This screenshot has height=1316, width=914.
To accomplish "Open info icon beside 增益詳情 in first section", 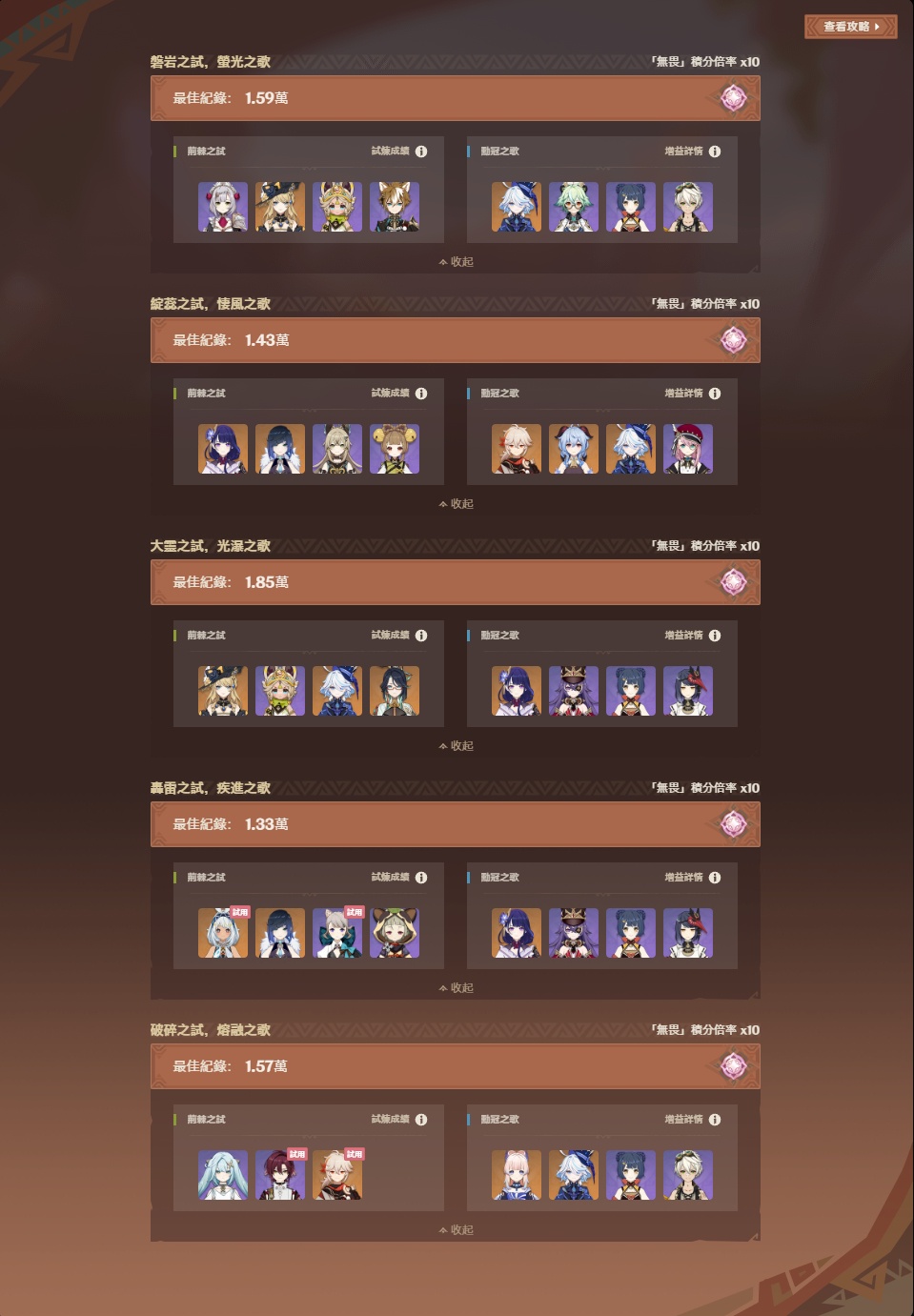I will (715, 152).
